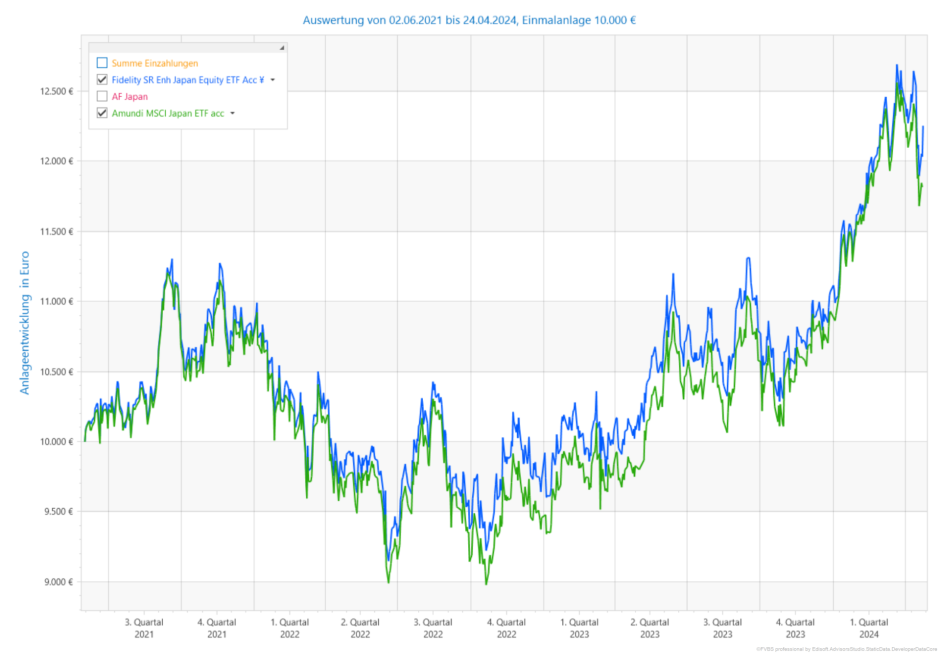Open dropdown arrow next to Amundi ETF
Screen dimensions: 940x653
coord(233,114)
